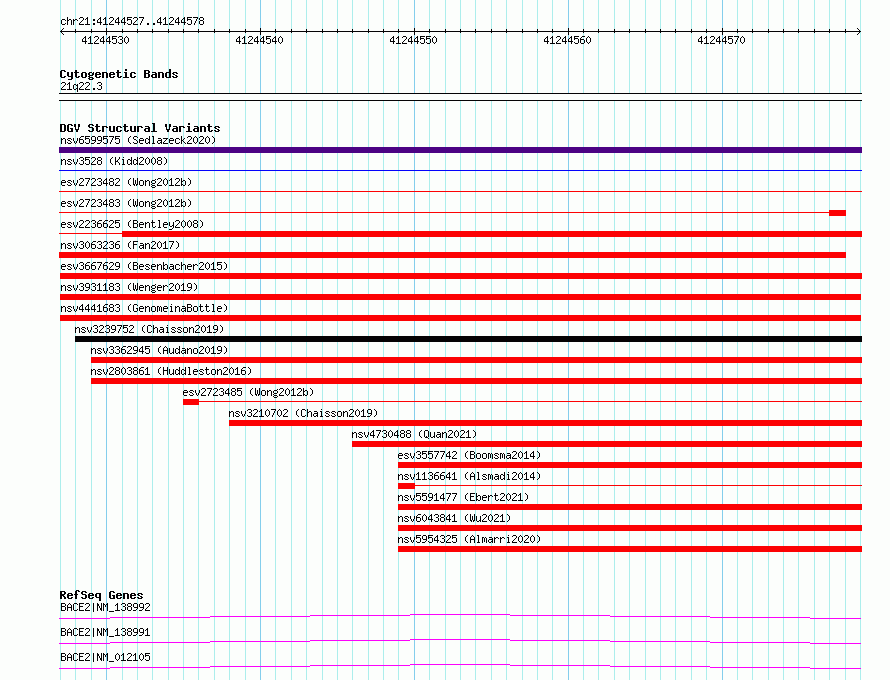Click the chr21:41244527..41244578 region label
This screenshot has height=680, width=890.
click(x=132, y=22)
